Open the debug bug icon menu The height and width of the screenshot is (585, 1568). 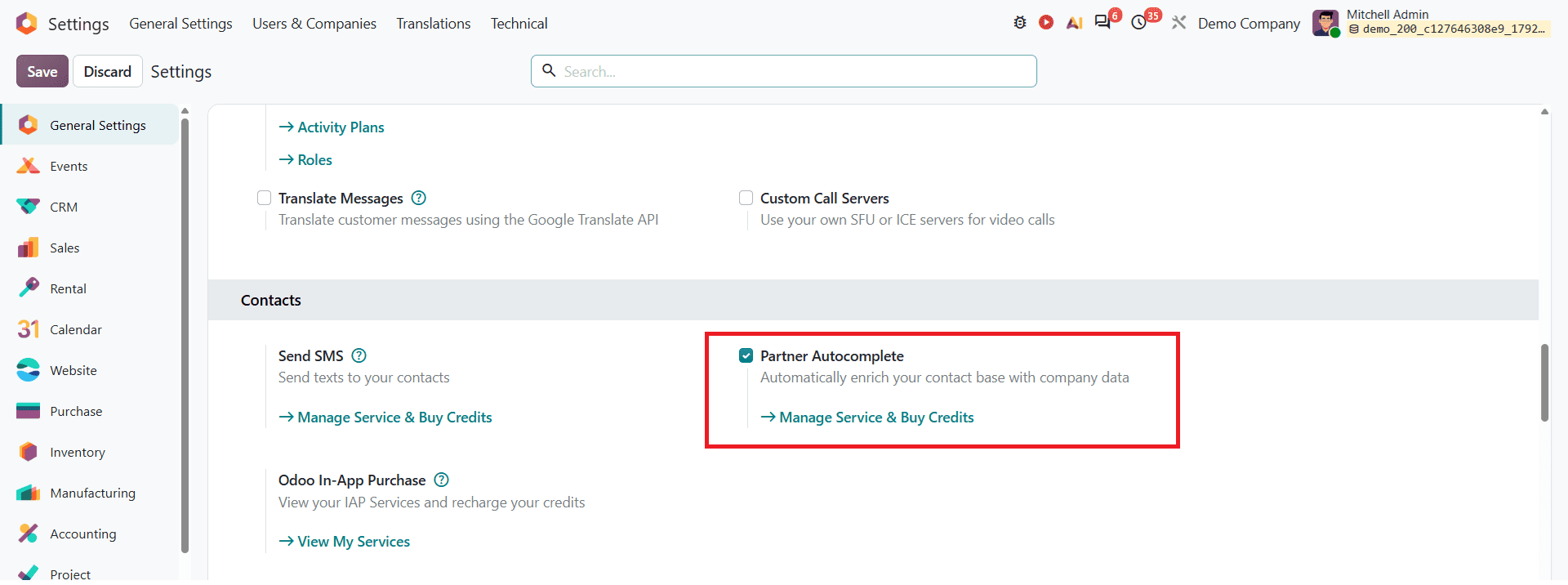click(1020, 23)
